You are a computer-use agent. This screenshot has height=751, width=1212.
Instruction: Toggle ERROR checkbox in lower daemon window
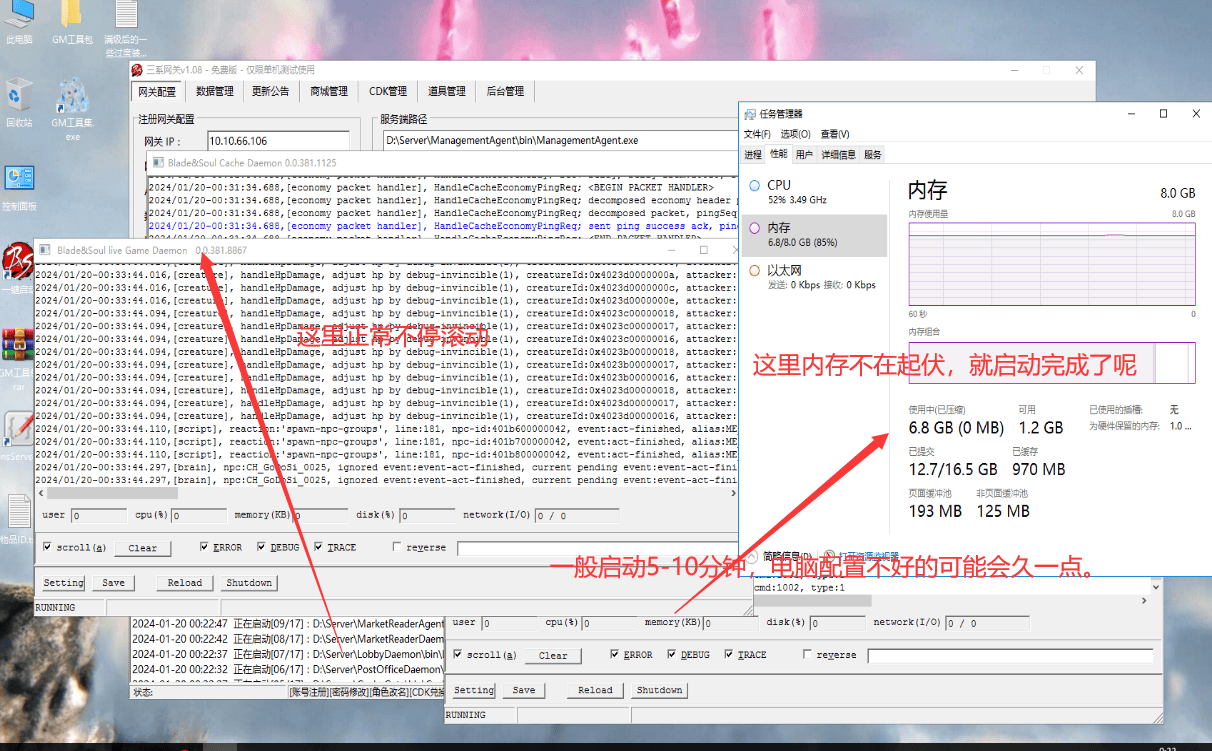point(615,655)
